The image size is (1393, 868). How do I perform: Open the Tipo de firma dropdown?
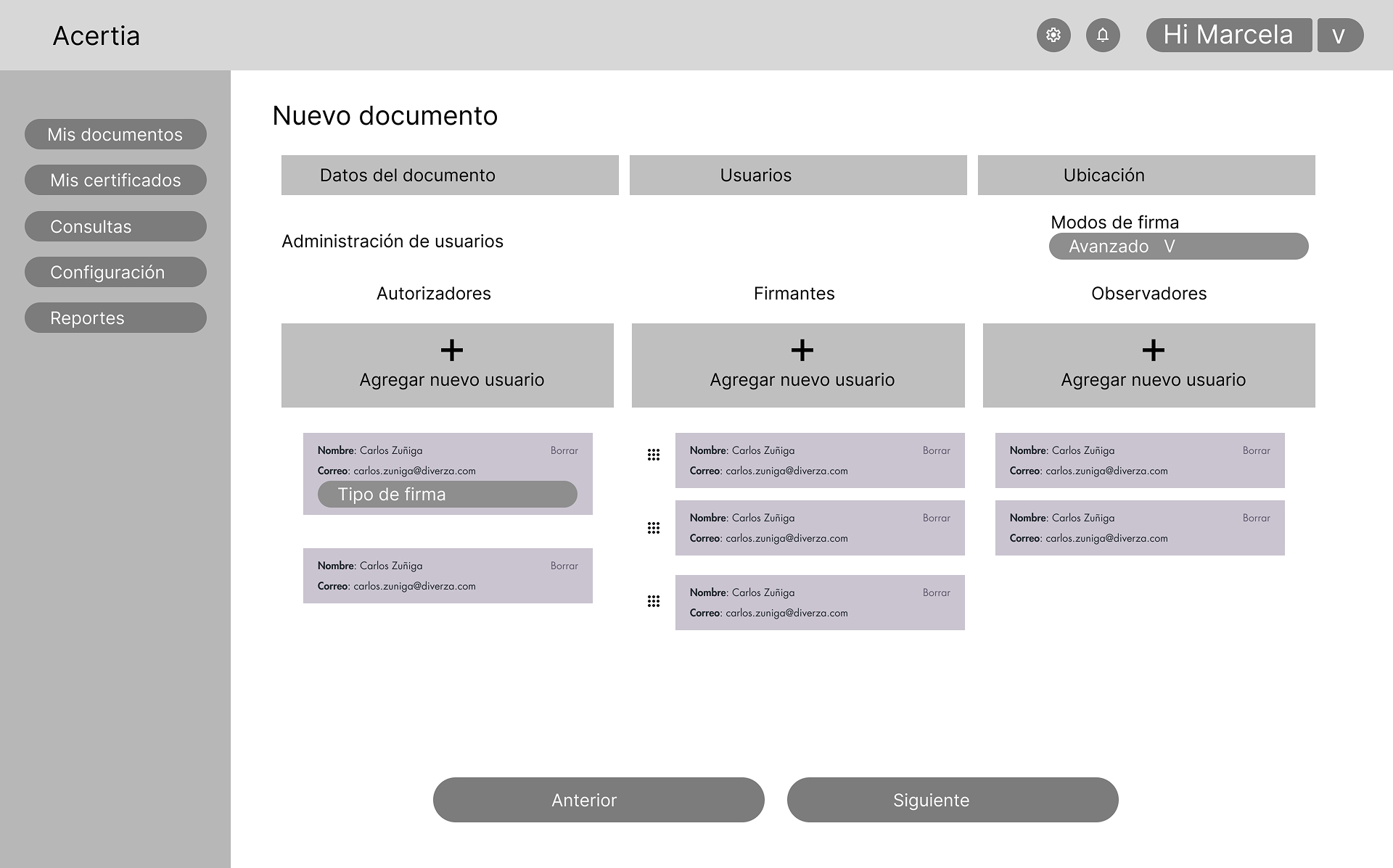click(x=448, y=494)
